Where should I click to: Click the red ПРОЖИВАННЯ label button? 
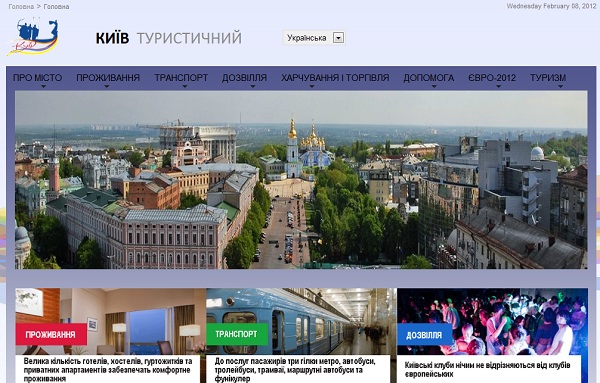[x=51, y=335]
